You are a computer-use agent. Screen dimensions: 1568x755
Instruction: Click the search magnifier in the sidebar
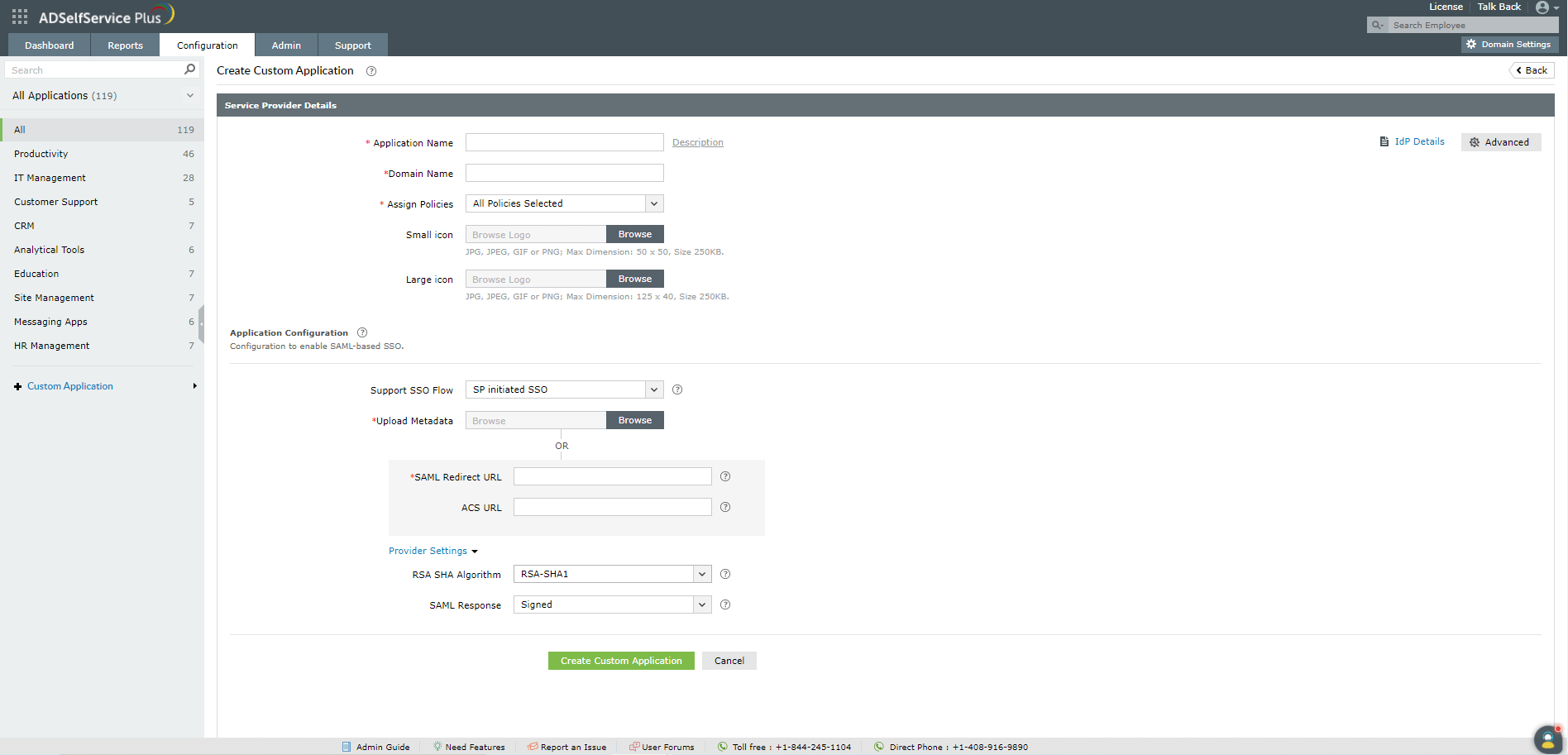click(189, 69)
